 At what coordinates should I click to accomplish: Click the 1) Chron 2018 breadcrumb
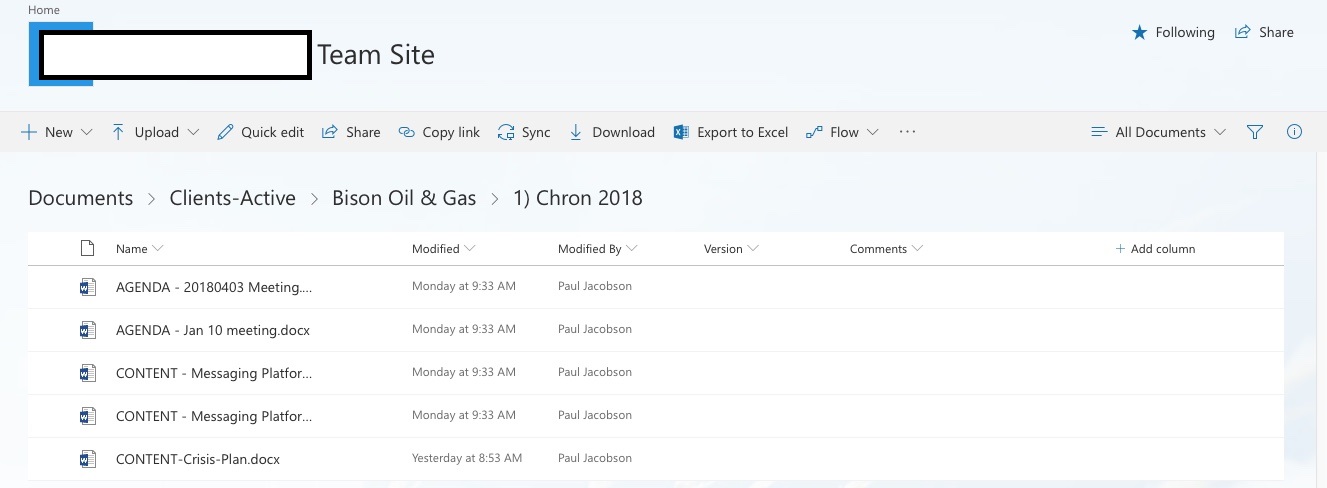click(x=578, y=198)
